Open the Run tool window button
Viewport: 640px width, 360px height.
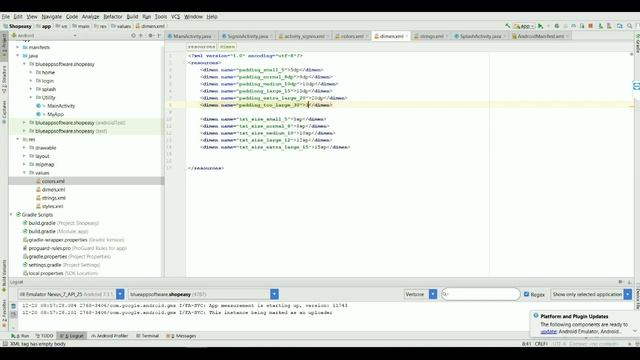pos(21,336)
